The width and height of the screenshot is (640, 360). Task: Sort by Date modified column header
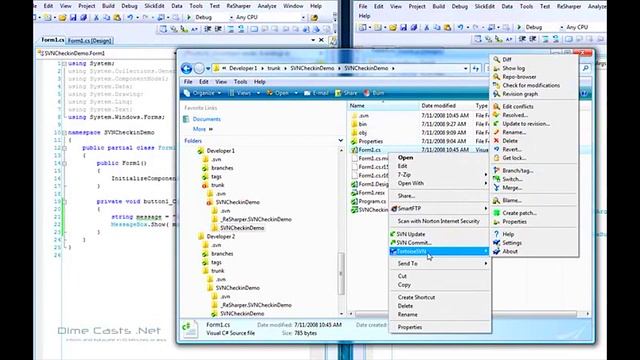[x=447, y=106]
